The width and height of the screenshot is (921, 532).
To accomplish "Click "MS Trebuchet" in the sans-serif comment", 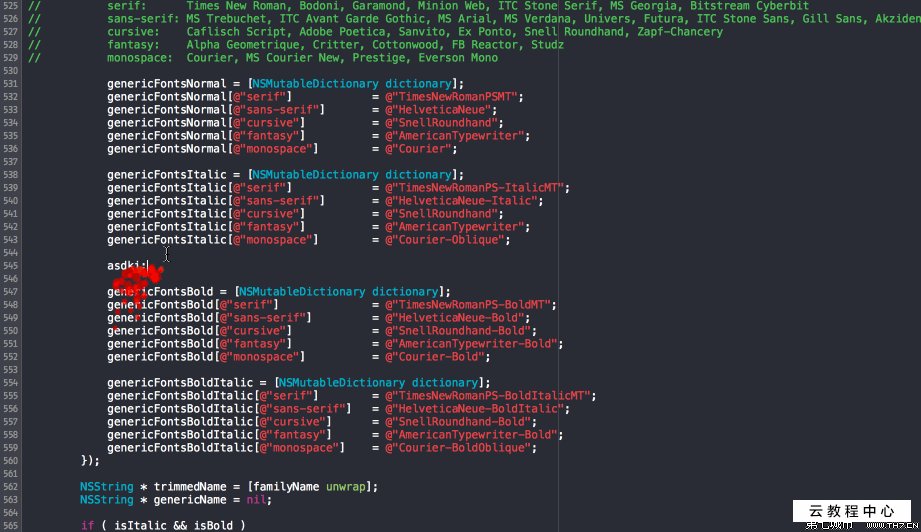I will pyautogui.click(x=226, y=19).
